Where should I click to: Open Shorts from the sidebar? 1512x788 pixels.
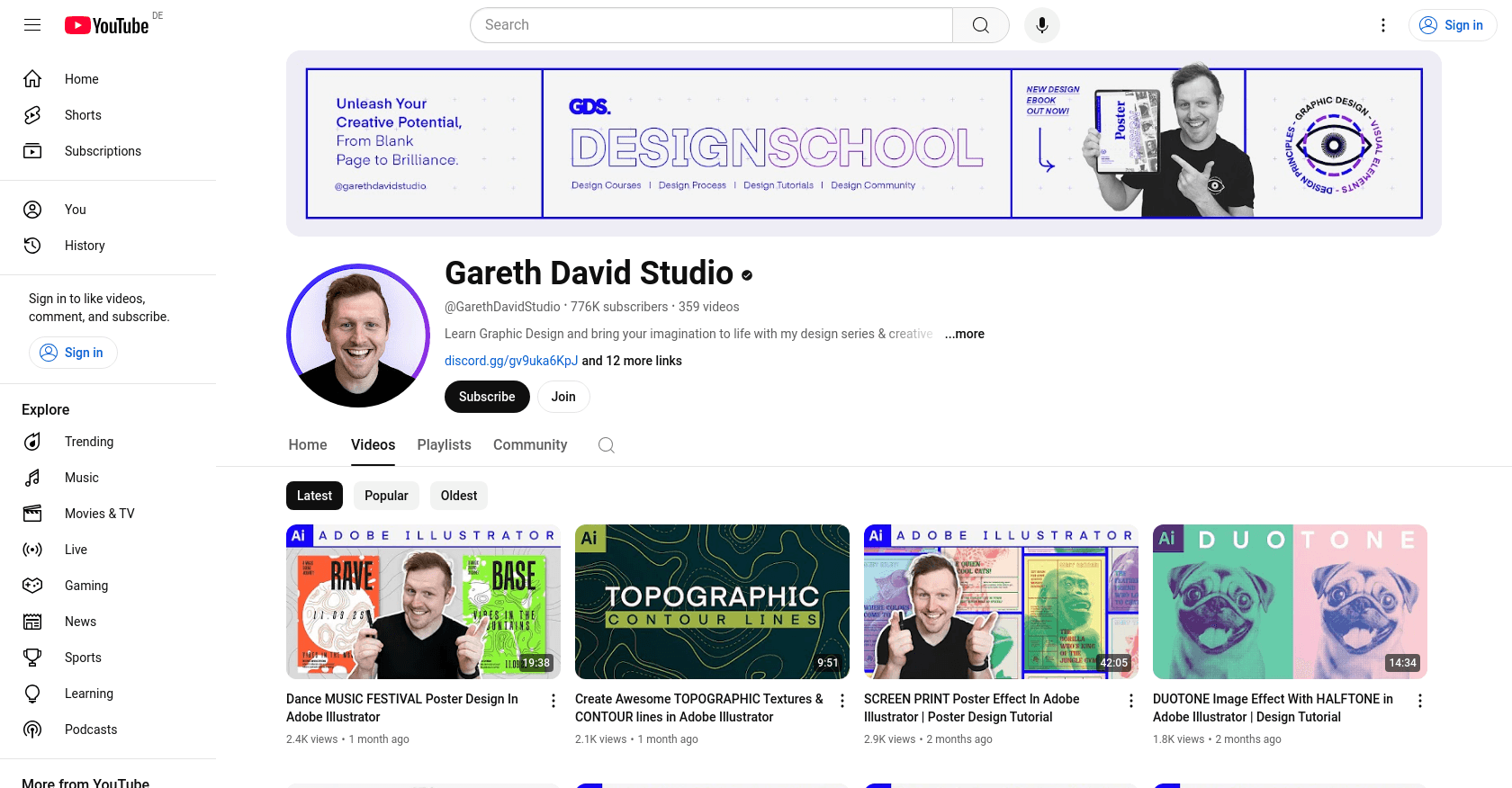(83, 115)
